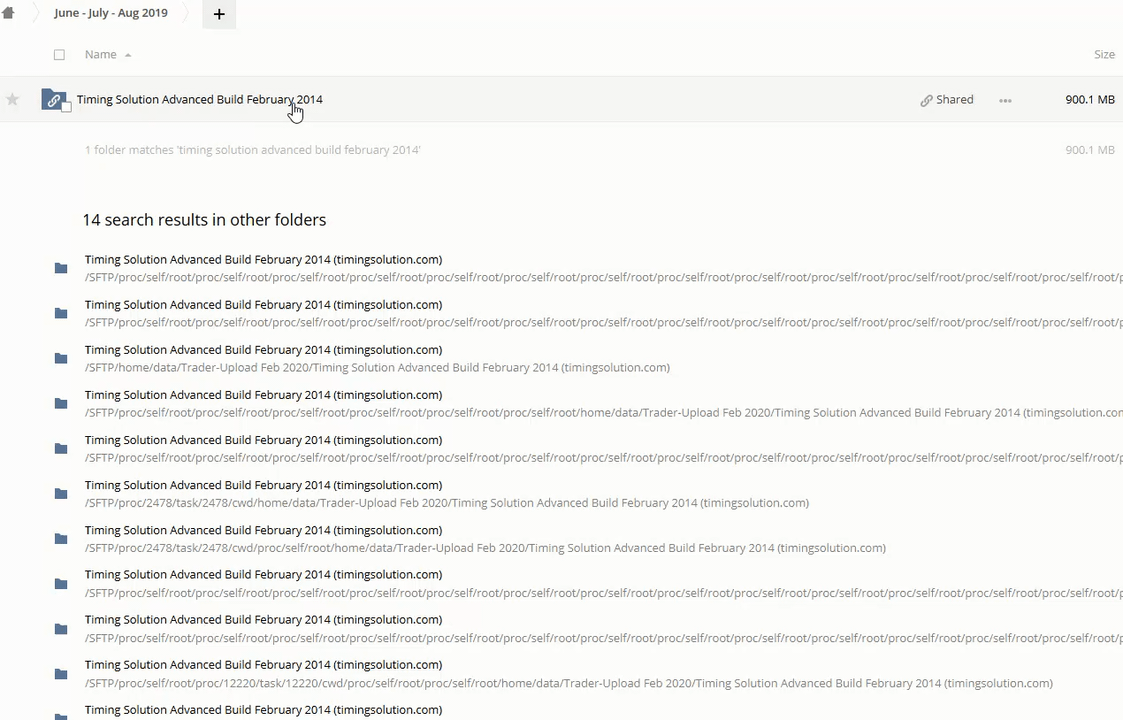Viewport: 1123px width, 720px height.
Task: Click the first search result's folder icon
Action: pos(61,268)
